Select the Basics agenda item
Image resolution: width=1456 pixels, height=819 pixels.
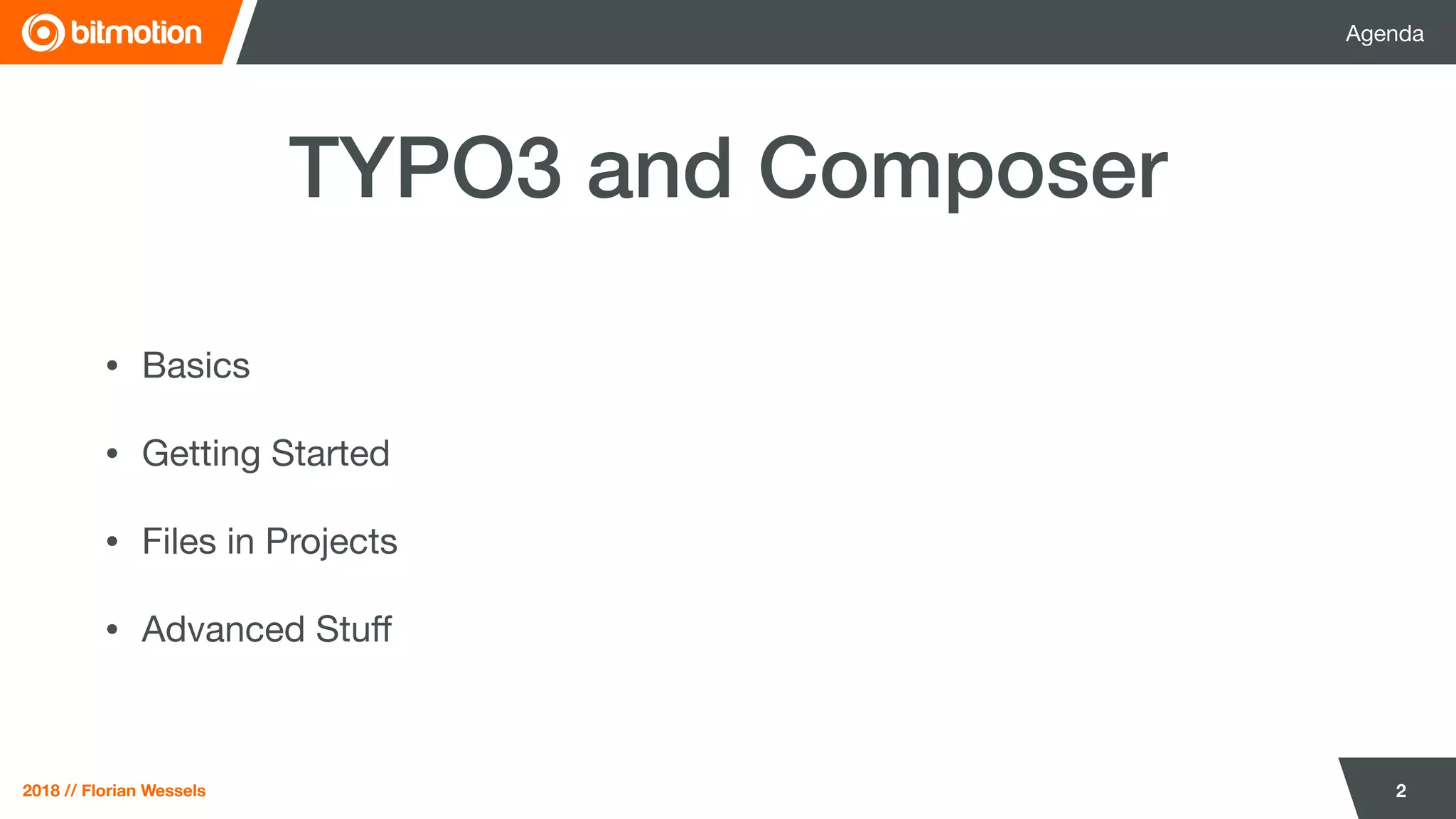[196, 365]
